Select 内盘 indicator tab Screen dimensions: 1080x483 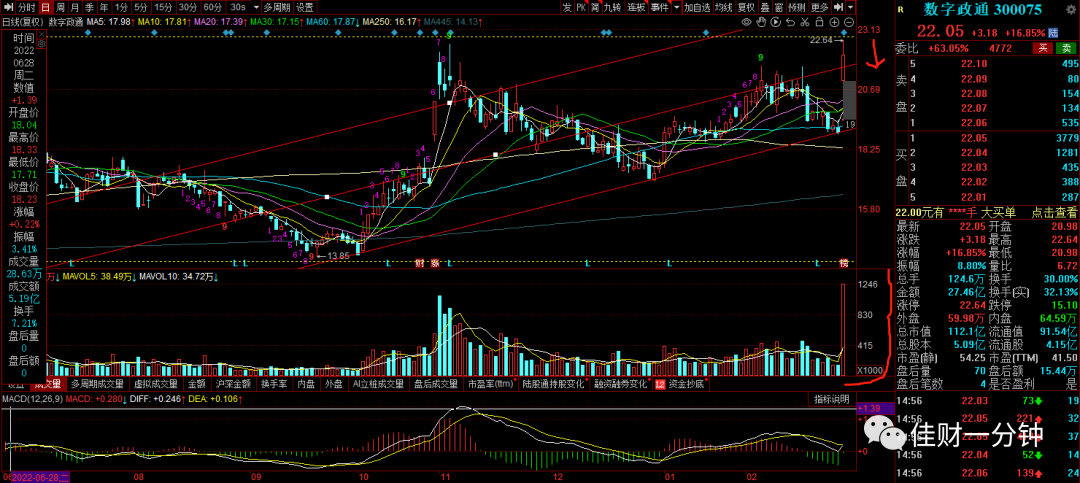point(305,383)
